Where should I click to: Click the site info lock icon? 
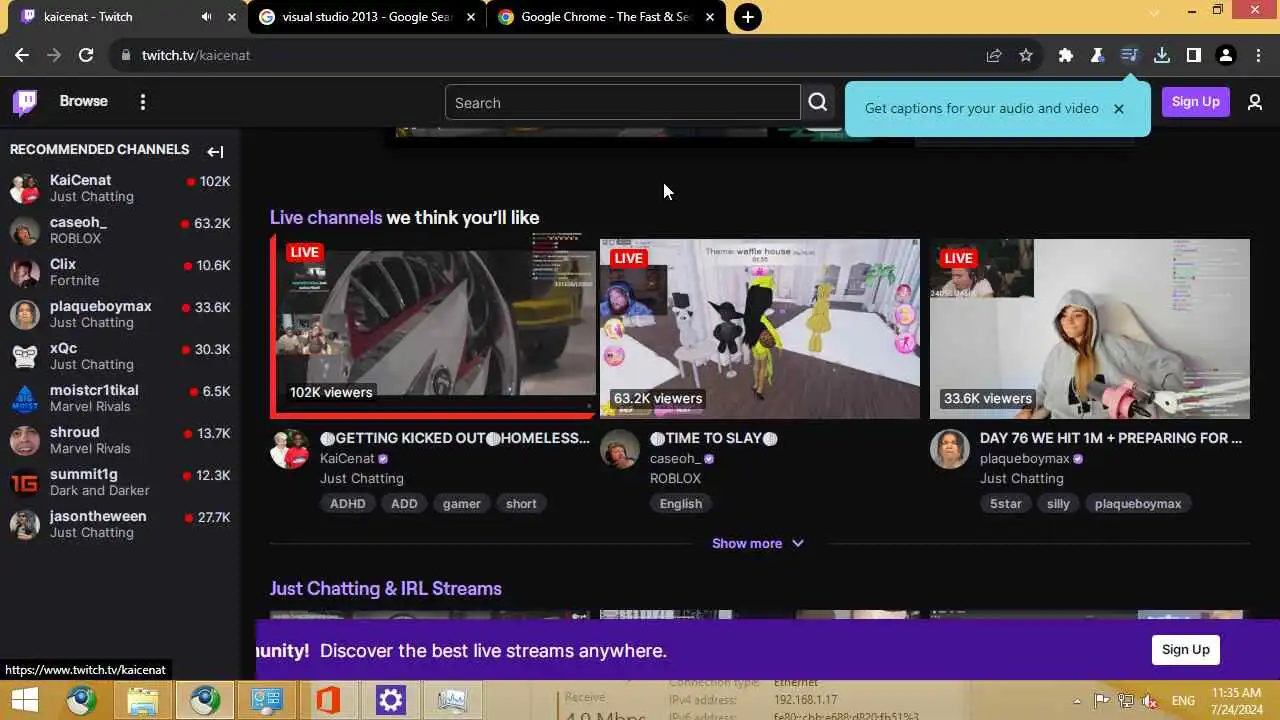coord(126,55)
